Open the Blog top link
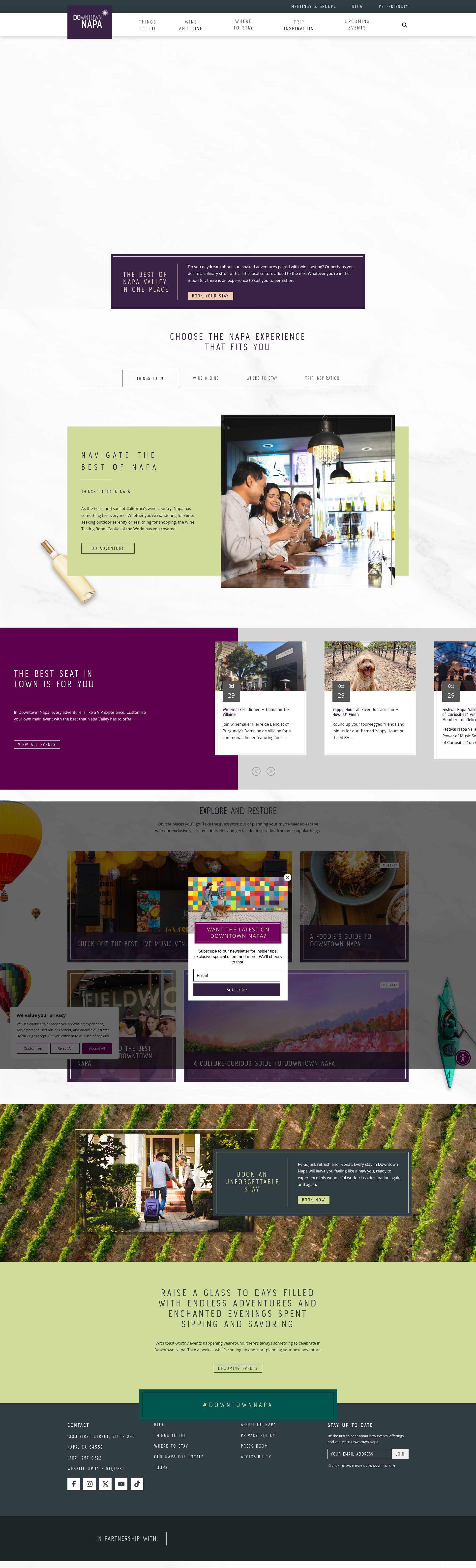 coord(357,6)
